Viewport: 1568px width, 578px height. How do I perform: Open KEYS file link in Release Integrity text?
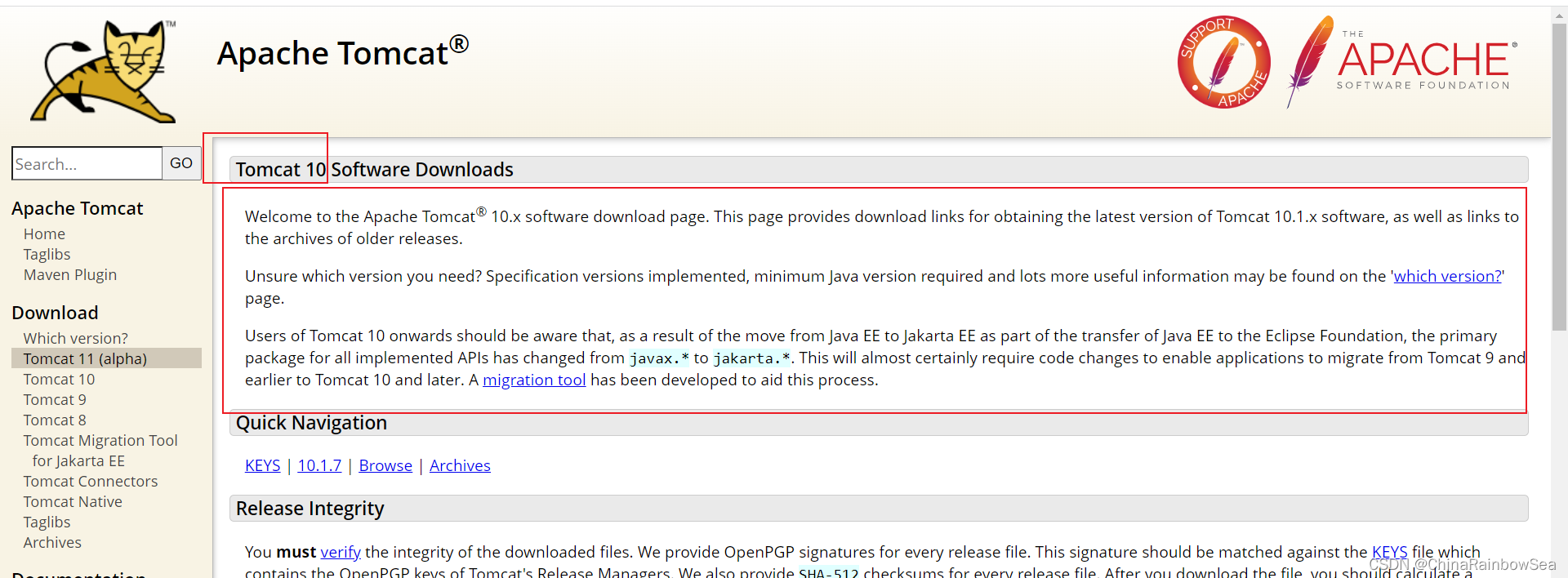[x=1389, y=552]
